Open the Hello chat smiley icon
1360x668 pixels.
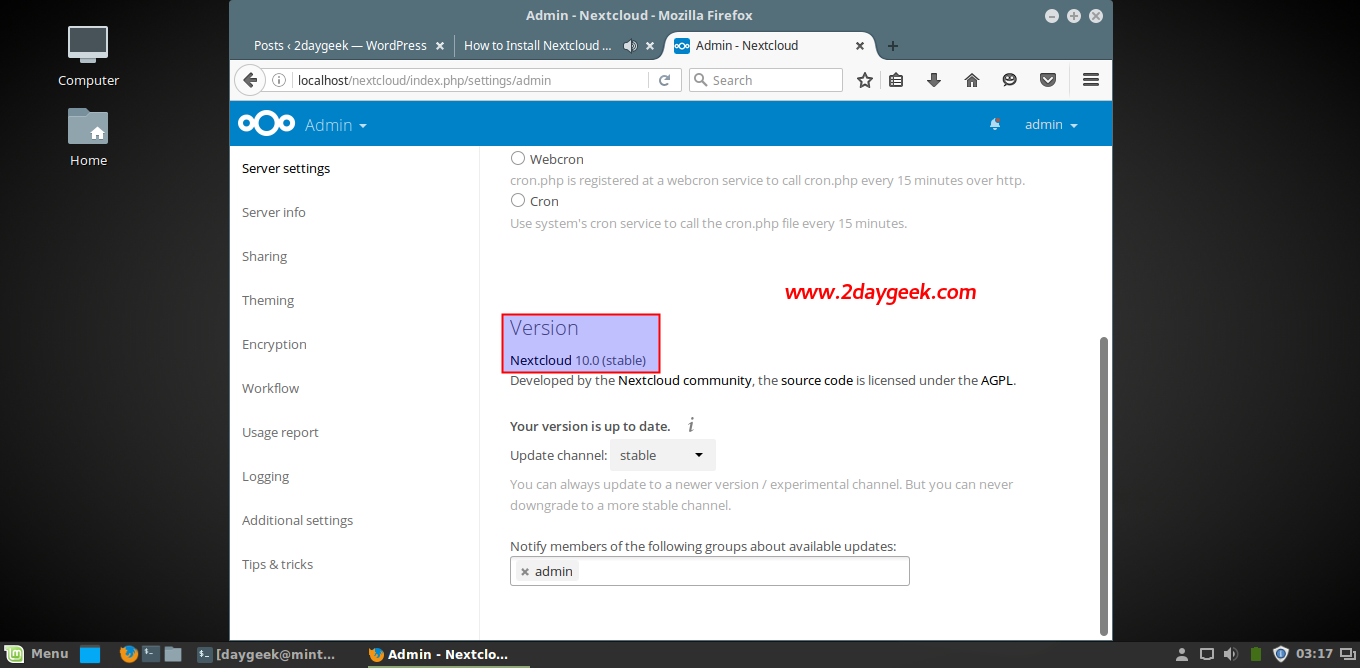(x=1010, y=80)
